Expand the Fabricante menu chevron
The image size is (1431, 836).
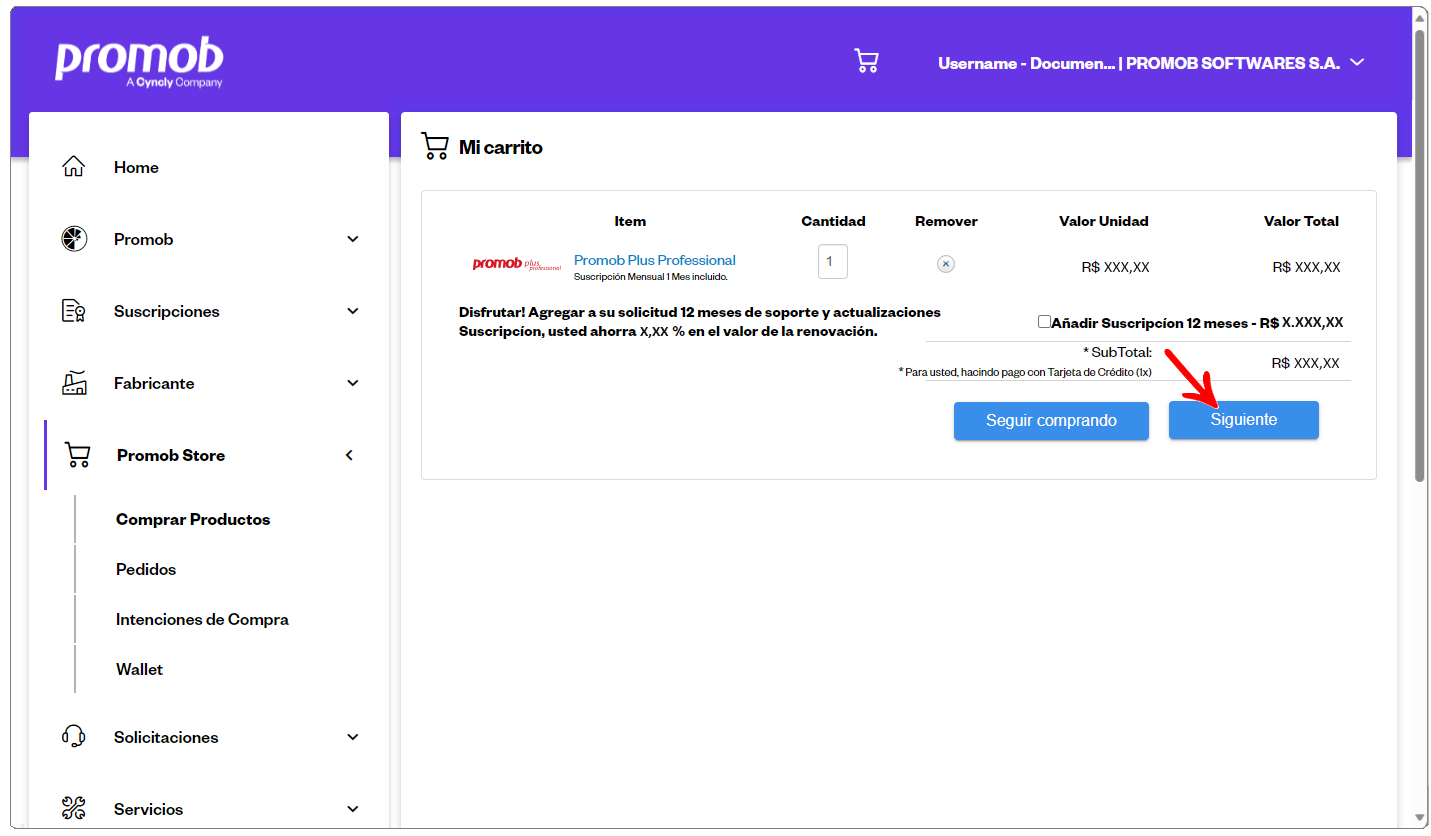tap(352, 383)
